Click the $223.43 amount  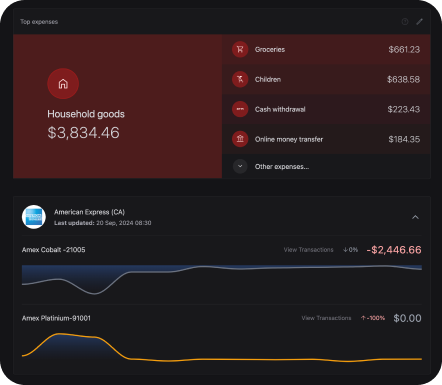[x=404, y=109]
